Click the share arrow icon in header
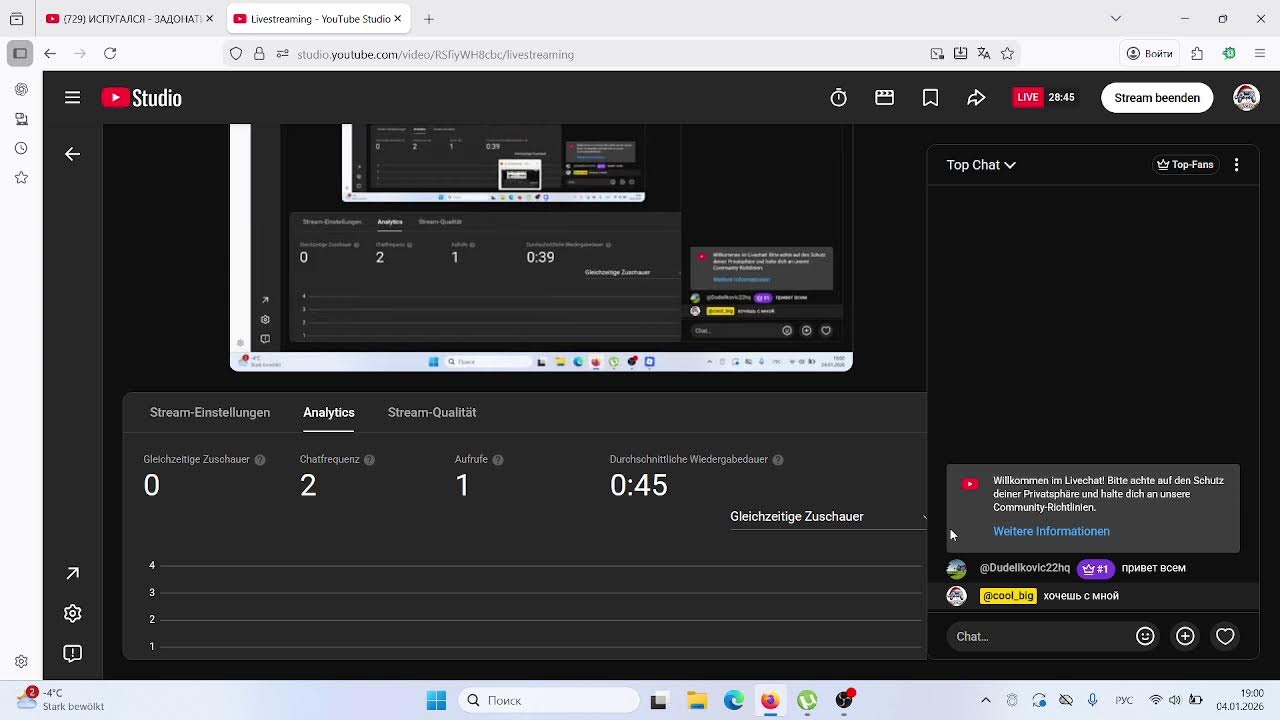 [976, 97]
